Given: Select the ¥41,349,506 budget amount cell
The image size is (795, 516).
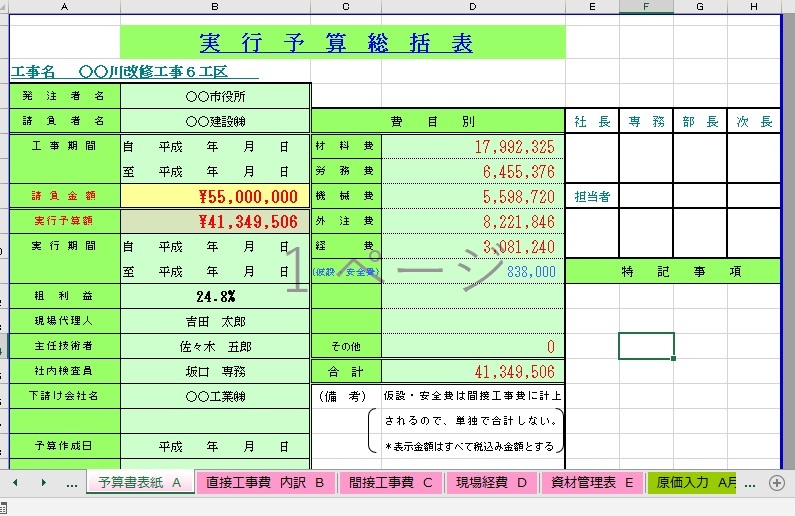Looking at the screenshot, I should point(215,222).
